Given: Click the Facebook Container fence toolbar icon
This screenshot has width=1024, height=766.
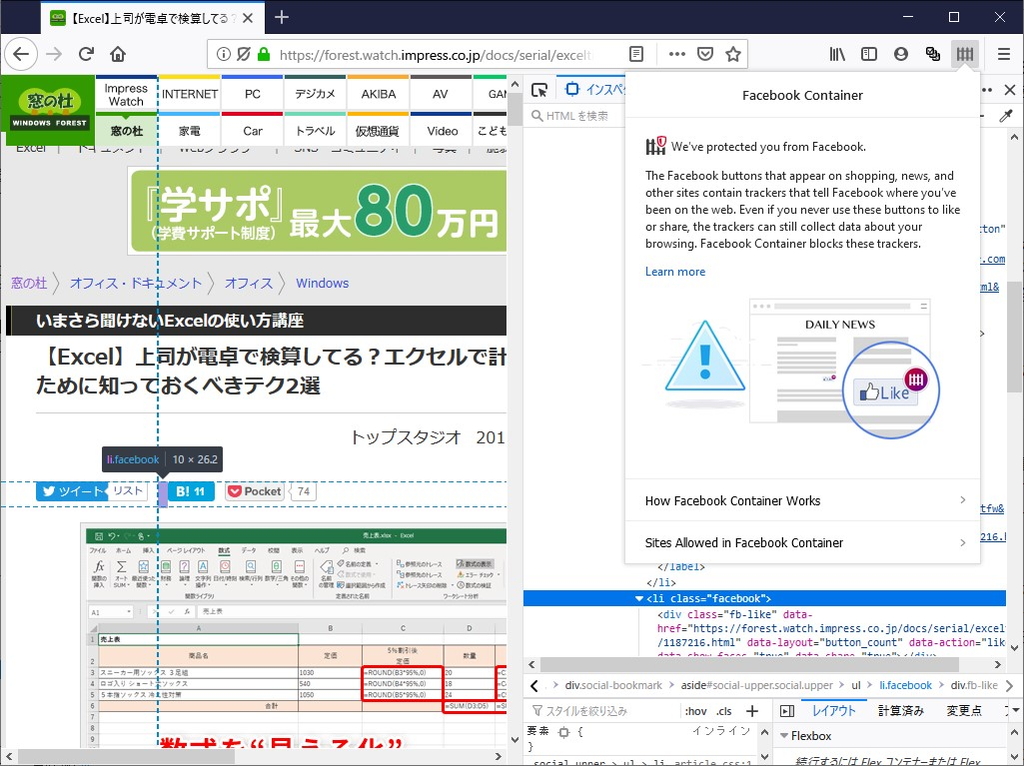Looking at the screenshot, I should tap(964, 55).
